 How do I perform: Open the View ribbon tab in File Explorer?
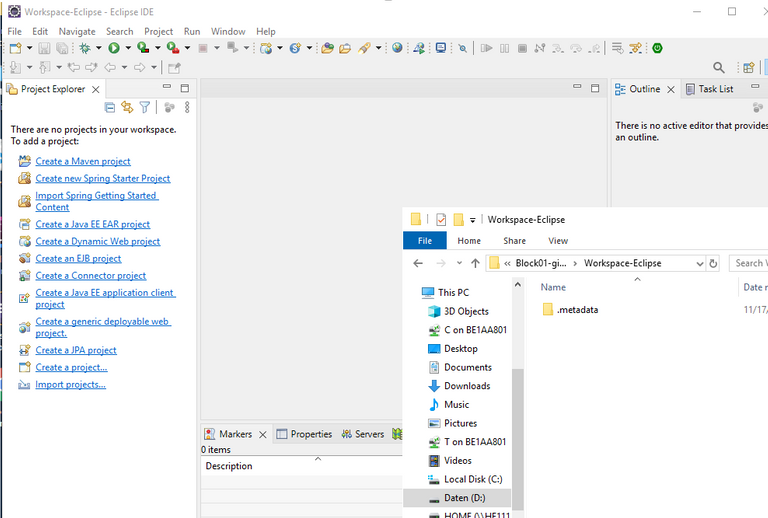point(558,241)
